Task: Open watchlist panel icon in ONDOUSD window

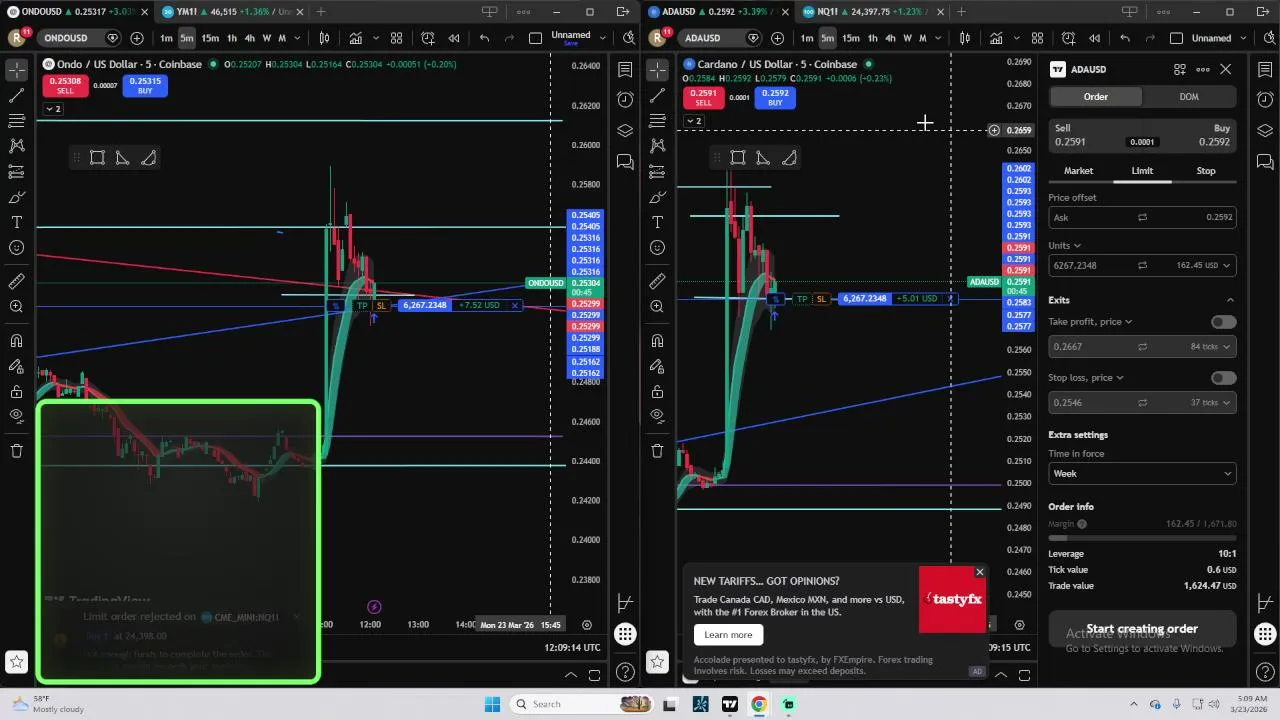Action: point(625,69)
